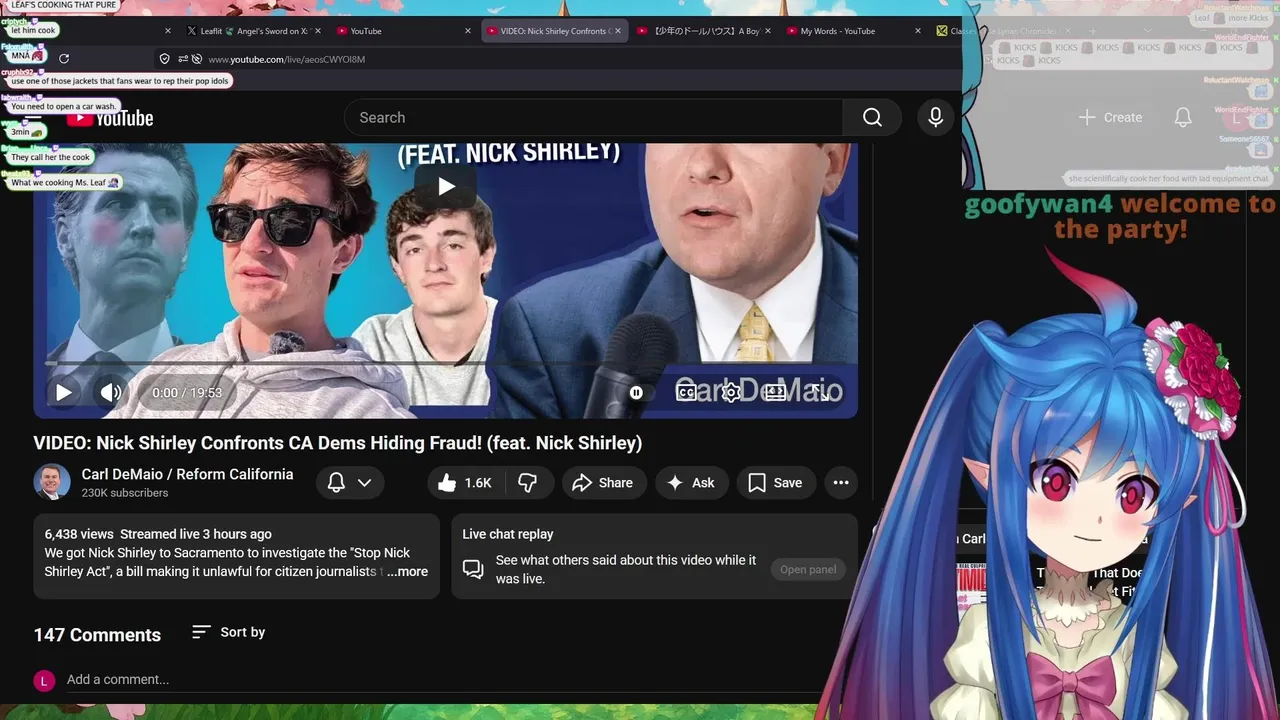
Task: Expand the subscription options dropdown chevron
Action: point(365,483)
